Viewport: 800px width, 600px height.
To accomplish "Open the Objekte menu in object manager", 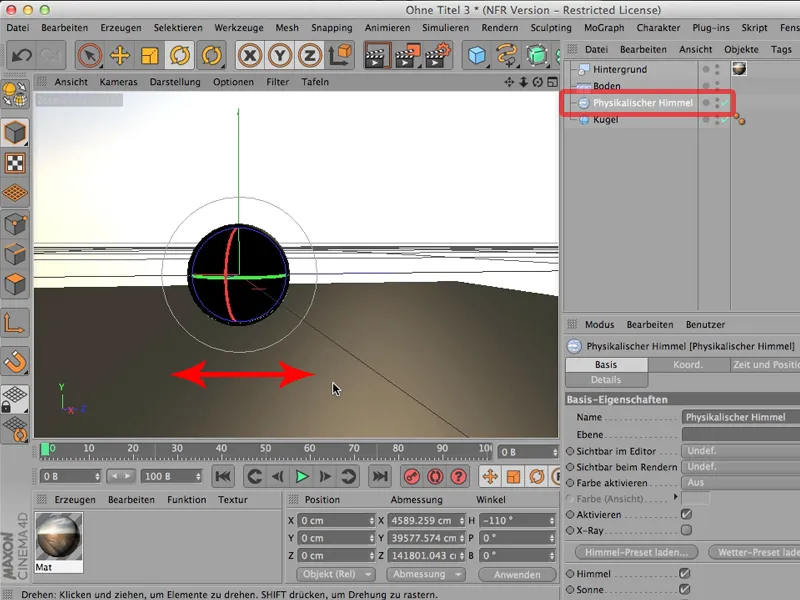I will tap(741, 49).
